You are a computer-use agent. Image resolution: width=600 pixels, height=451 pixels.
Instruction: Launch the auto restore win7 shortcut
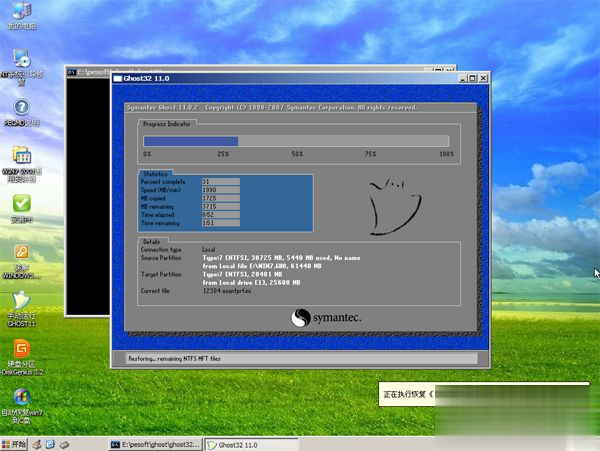coord(21,398)
